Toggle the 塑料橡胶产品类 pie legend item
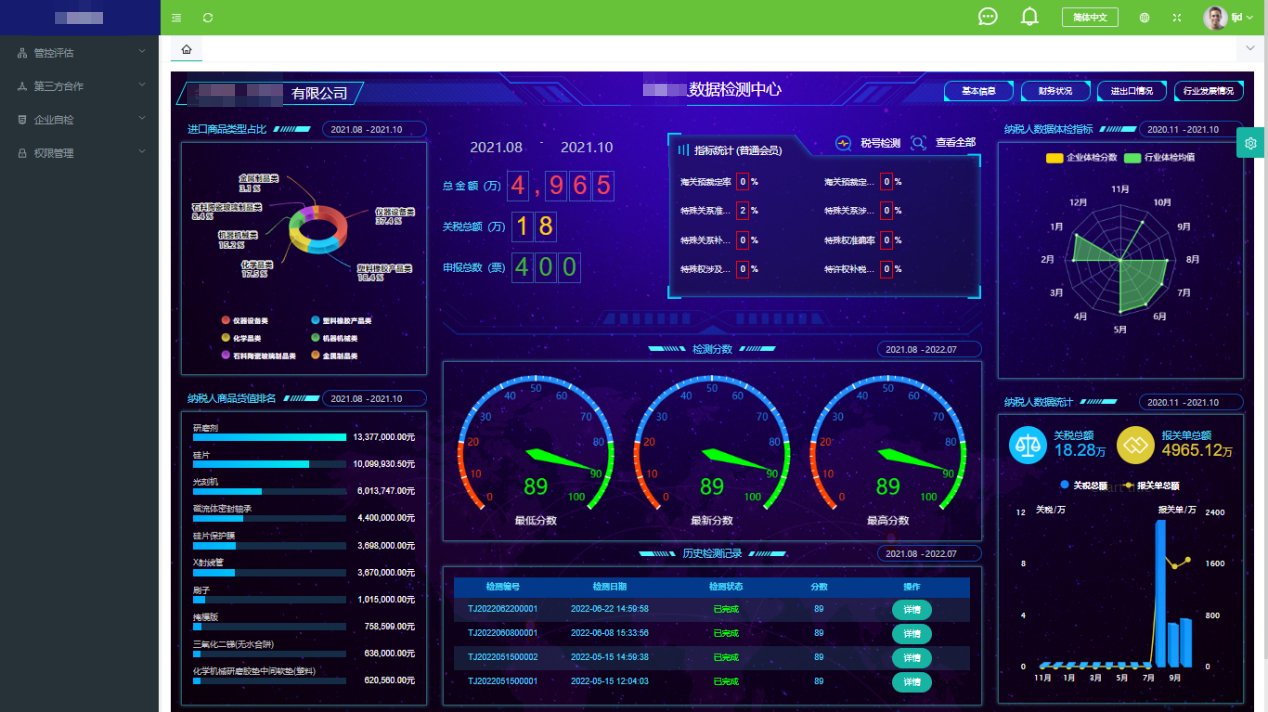This screenshot has height=712, width=1268. [x=341, y=321]
